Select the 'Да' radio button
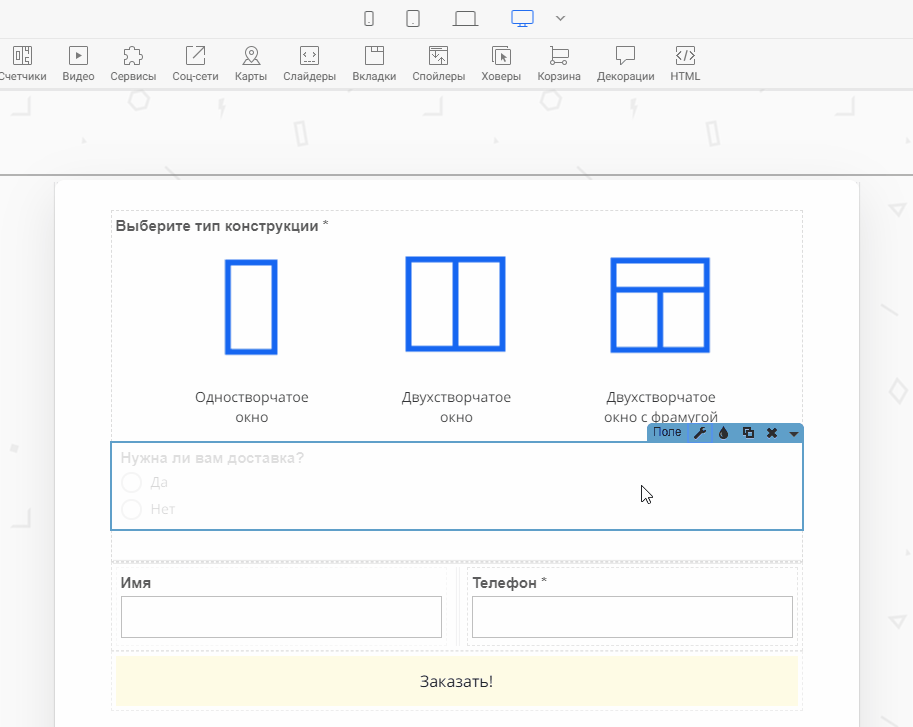 [131, 483]
